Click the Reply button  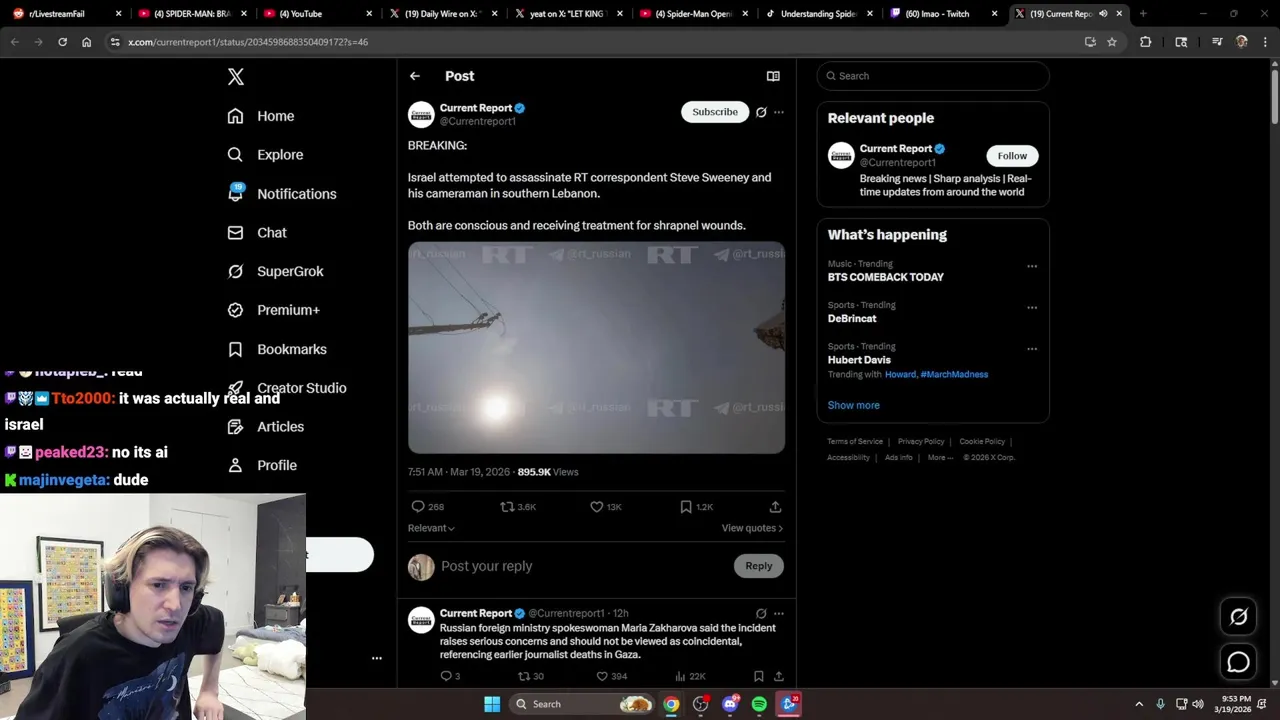tap(759, 566)
